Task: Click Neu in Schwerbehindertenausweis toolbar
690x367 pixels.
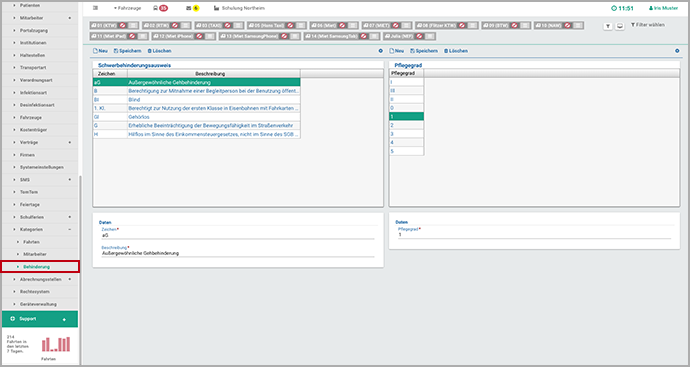Action: coord(100,51)
